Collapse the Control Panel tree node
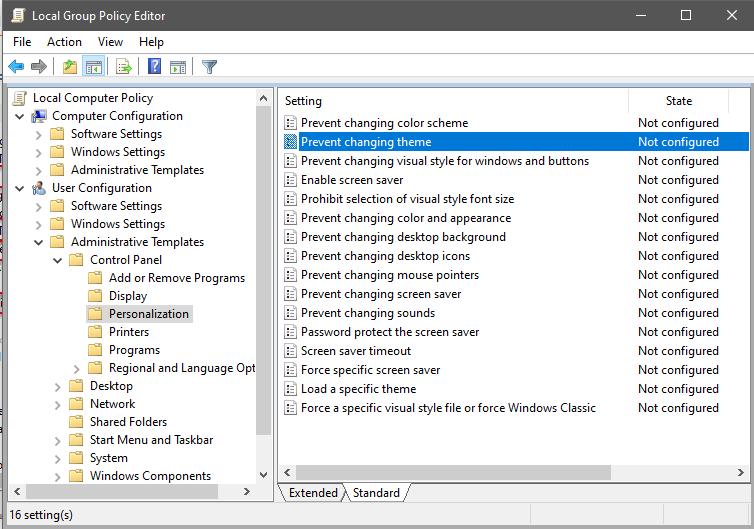The width and height of the screenshot is (754, 529). pyautogui.click(x=58, y=260)
